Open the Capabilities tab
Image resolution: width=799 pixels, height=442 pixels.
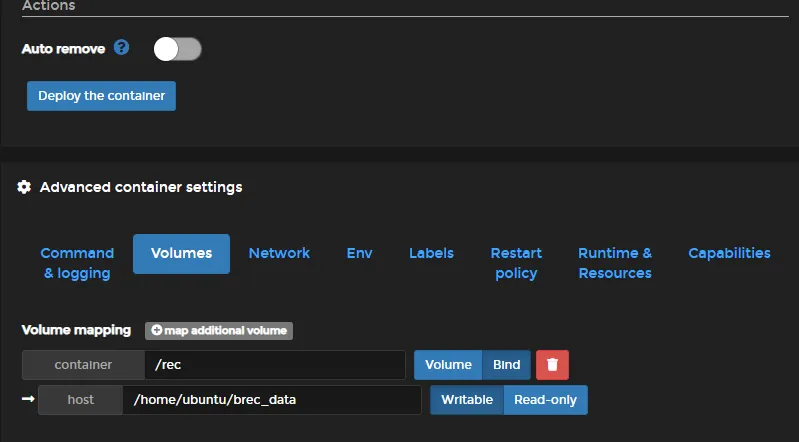(729, 254)
